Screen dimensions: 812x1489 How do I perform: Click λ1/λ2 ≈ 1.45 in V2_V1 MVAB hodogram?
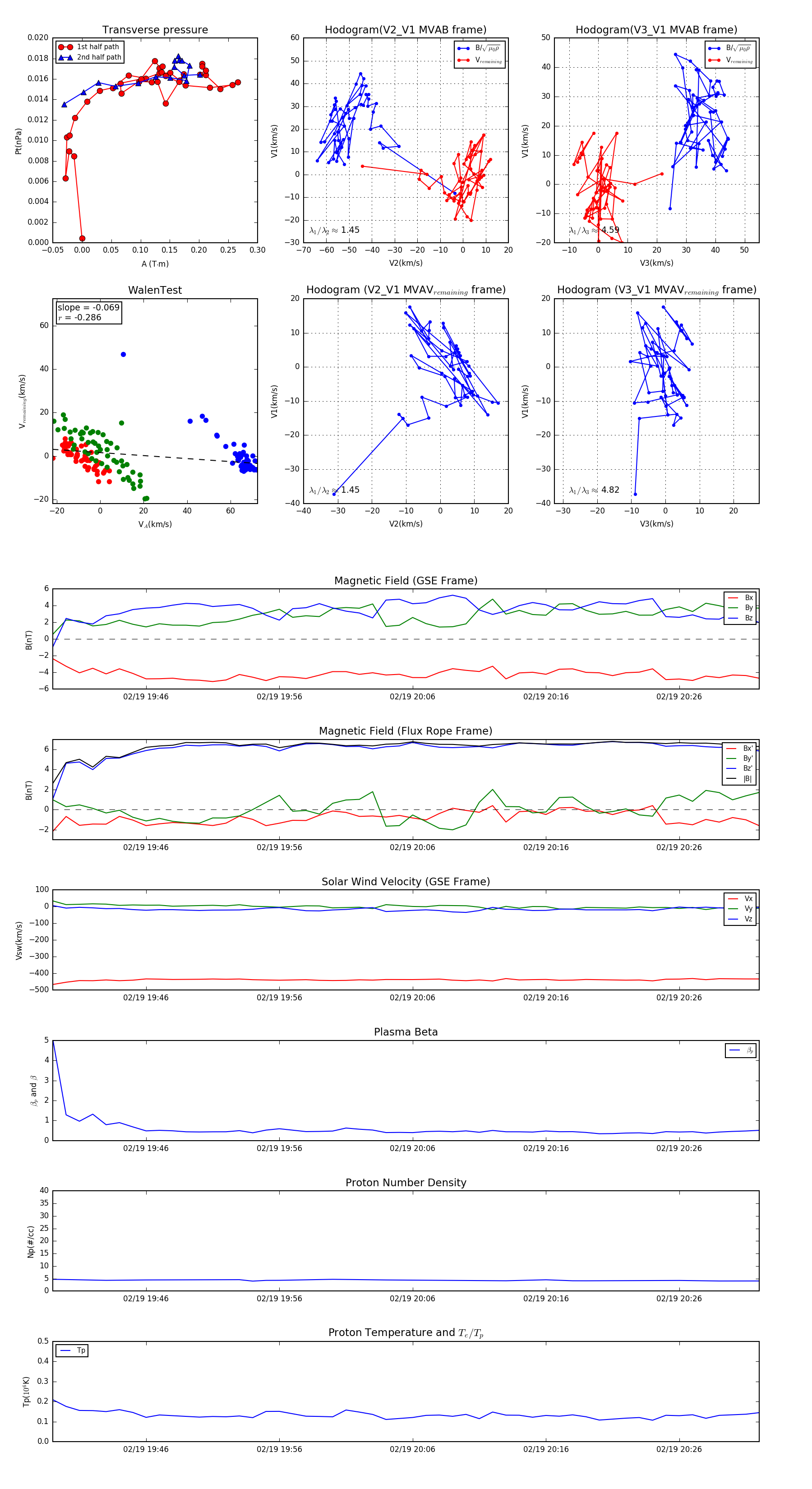(334, 230)
